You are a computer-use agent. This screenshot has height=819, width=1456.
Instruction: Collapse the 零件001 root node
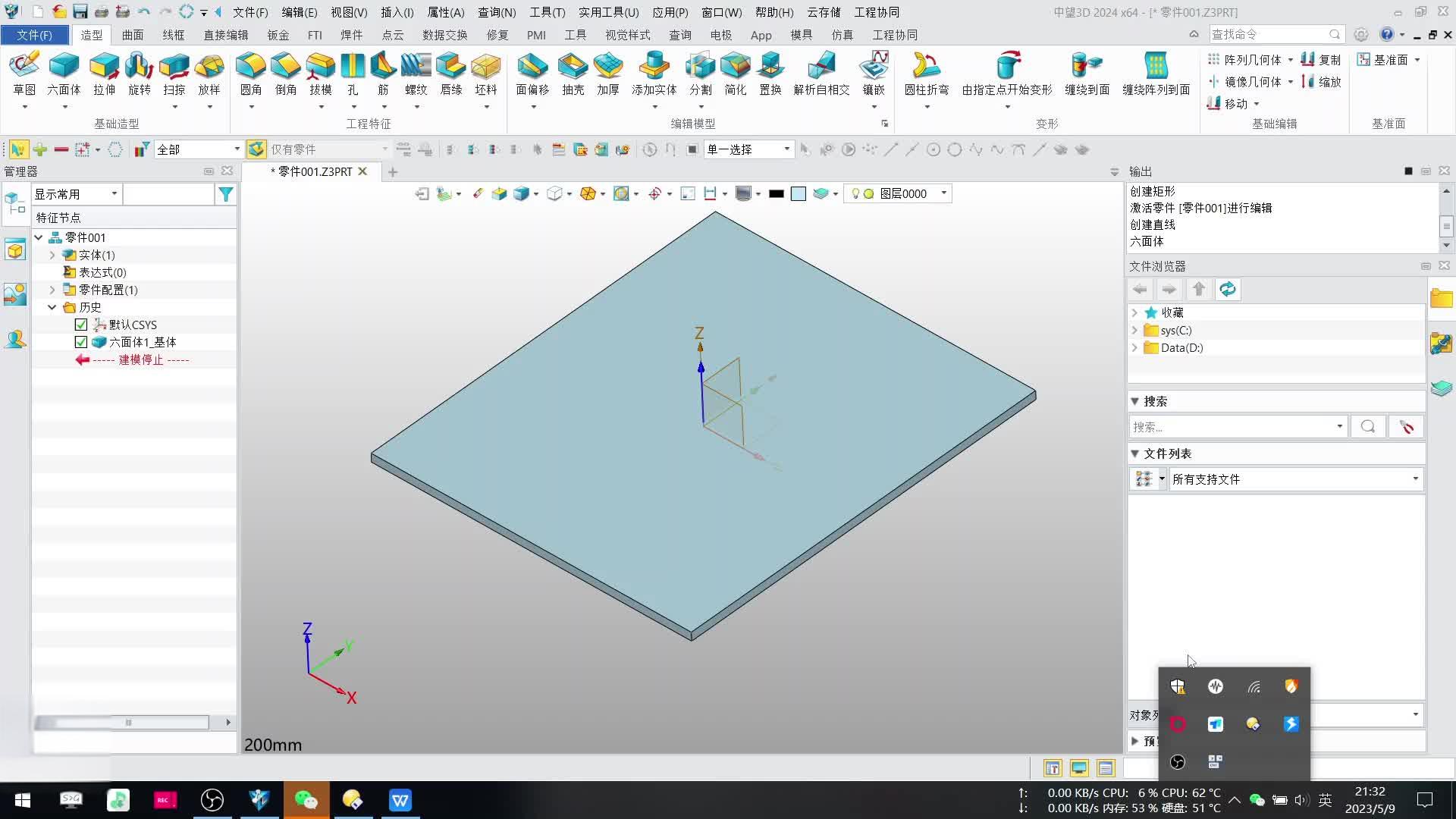coord(39,237)
